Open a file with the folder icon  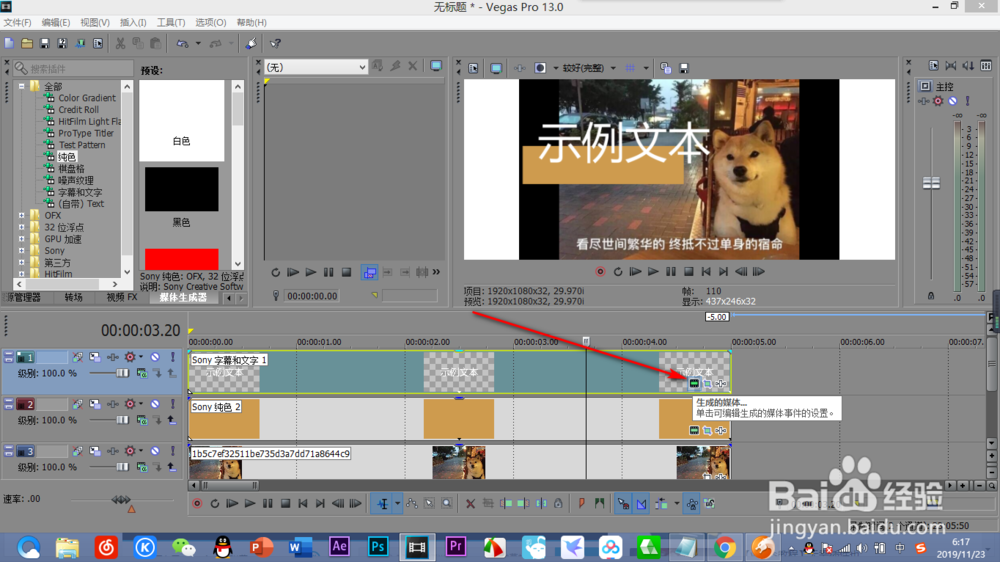27,43
